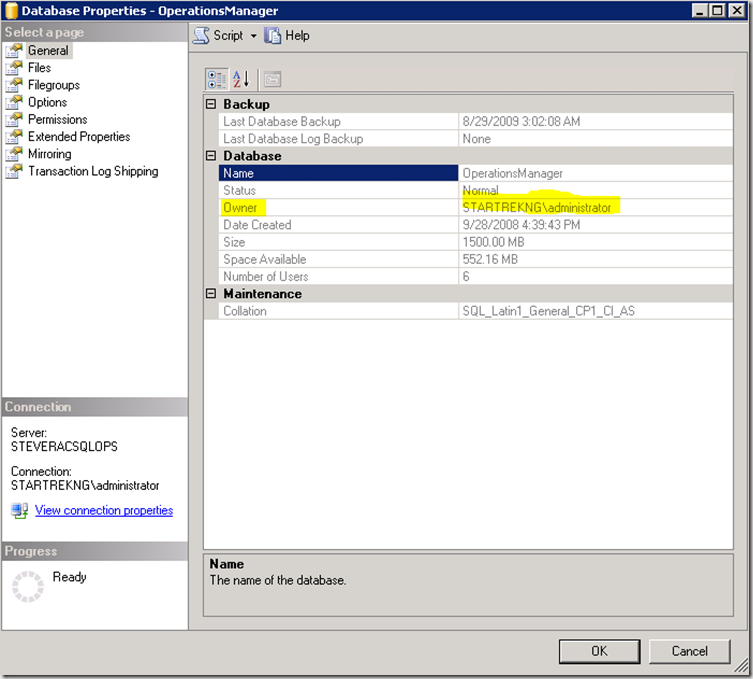Click the Cancel button
The width and height of the screenshot is (753, 679).
click(x=690, y=651)
